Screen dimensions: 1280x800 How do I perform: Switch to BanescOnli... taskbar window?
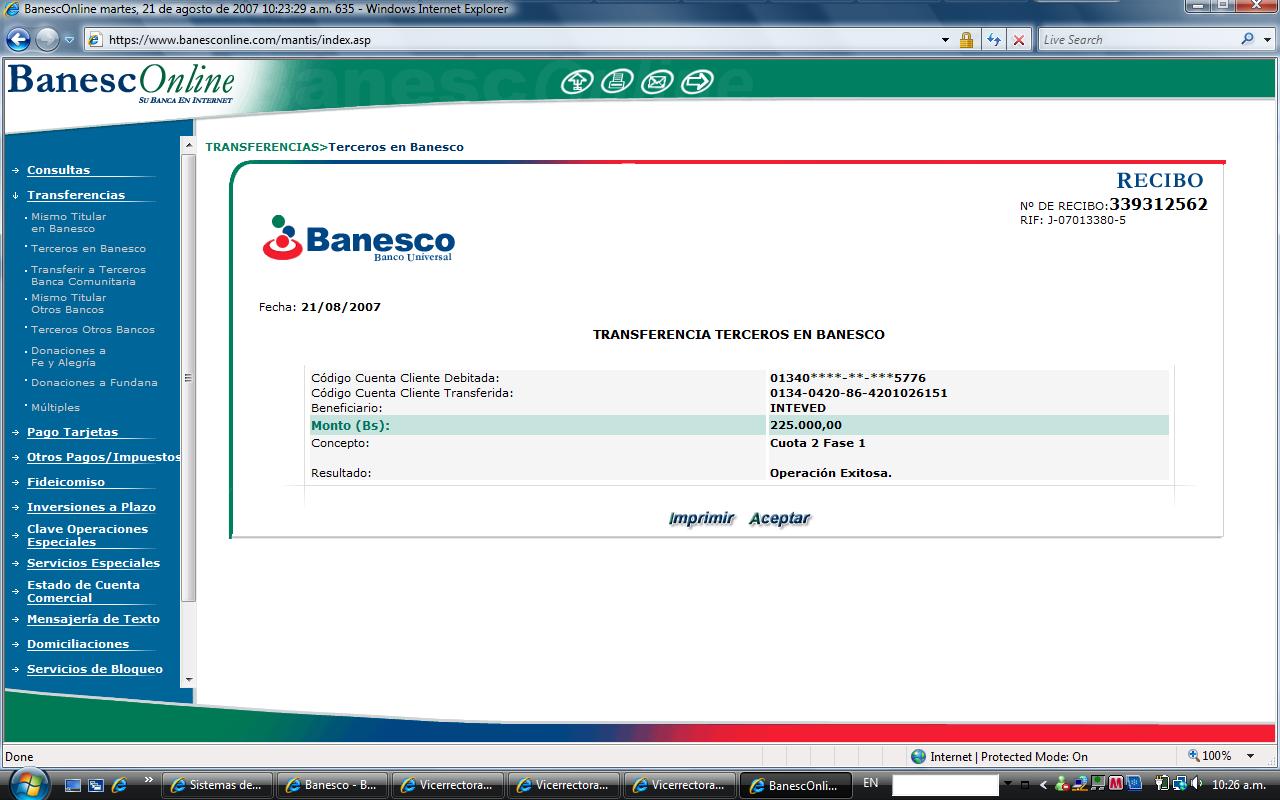[x=795, y=785]
